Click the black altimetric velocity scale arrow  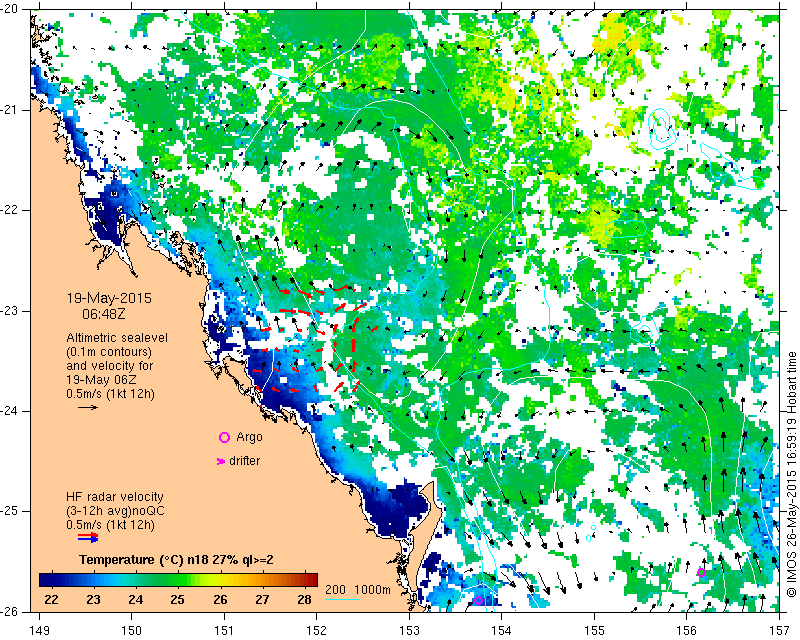[x=88, y=407]
